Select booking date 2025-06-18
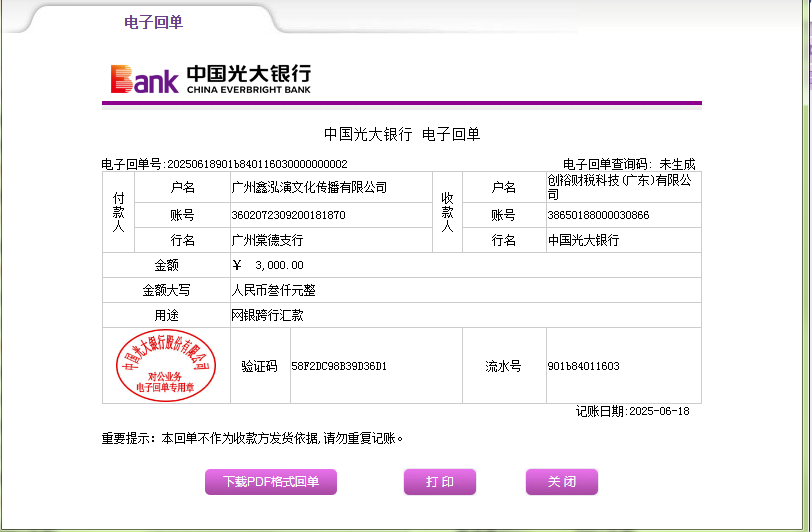The image size is (812, 532). click(659, 411)
